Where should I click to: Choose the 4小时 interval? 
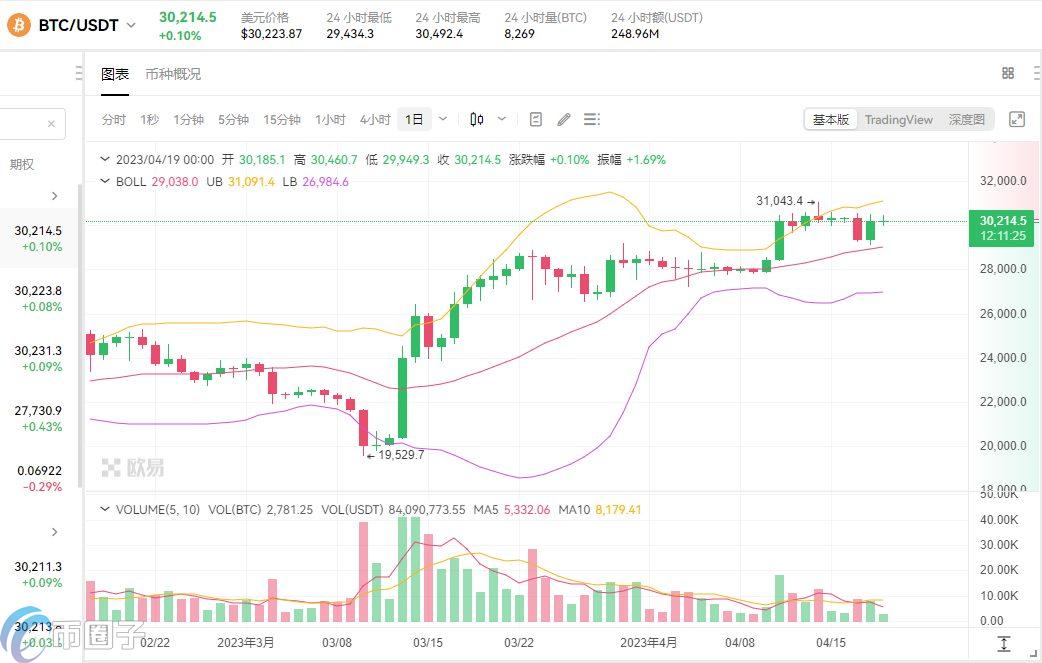pyautogui.click(x=375, y=120)
